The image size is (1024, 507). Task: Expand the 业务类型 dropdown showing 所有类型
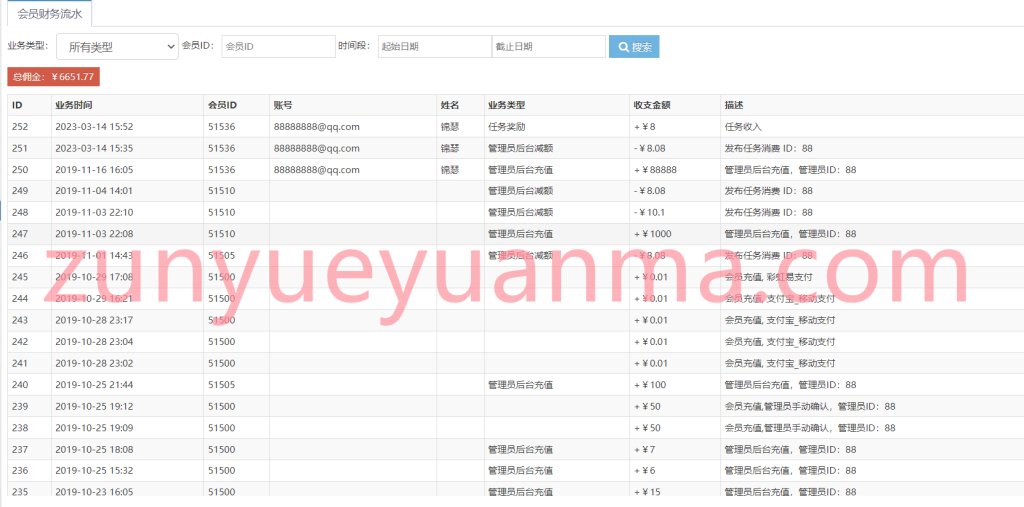pyautogui.click(x=118, y=46)
